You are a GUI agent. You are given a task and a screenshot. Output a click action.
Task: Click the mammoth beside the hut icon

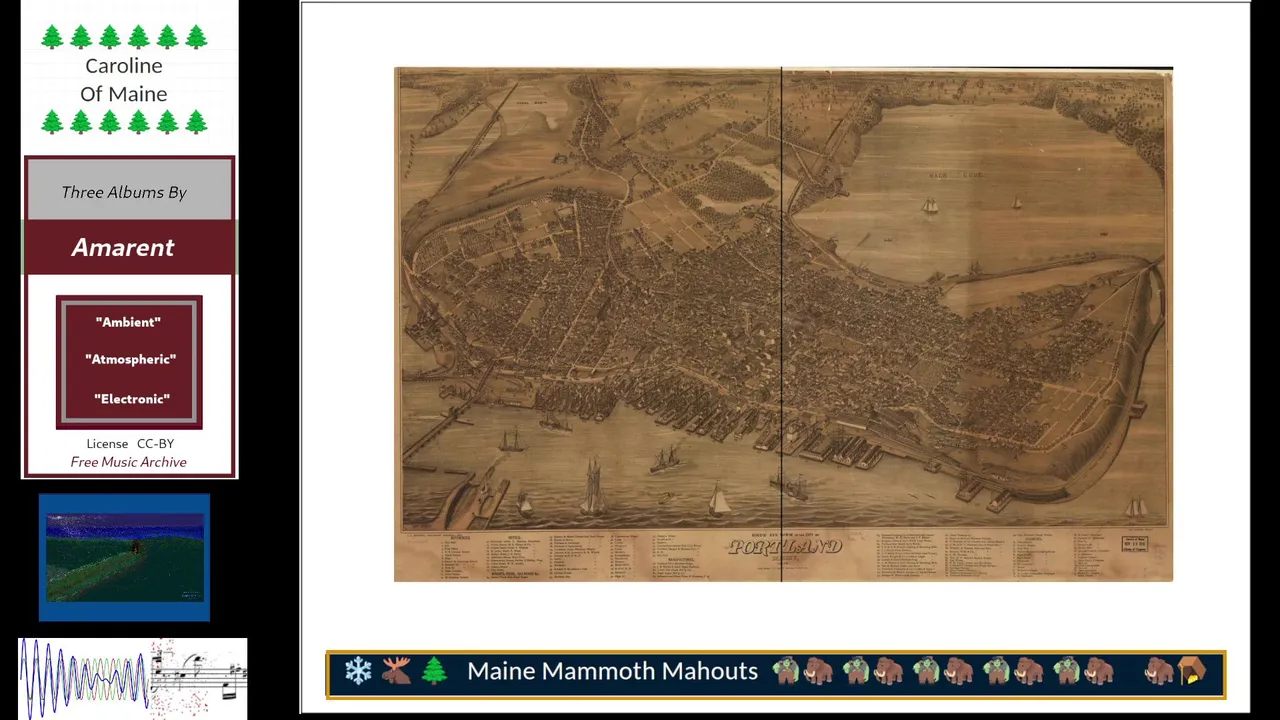pos(1159,671)
